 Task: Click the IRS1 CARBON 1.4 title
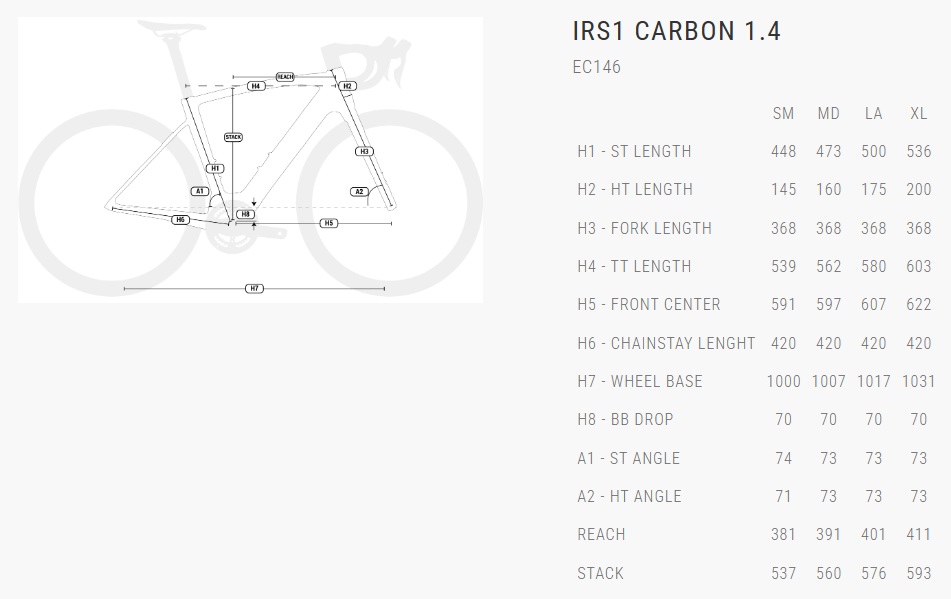pyautogui.click(x=676, y=31)
